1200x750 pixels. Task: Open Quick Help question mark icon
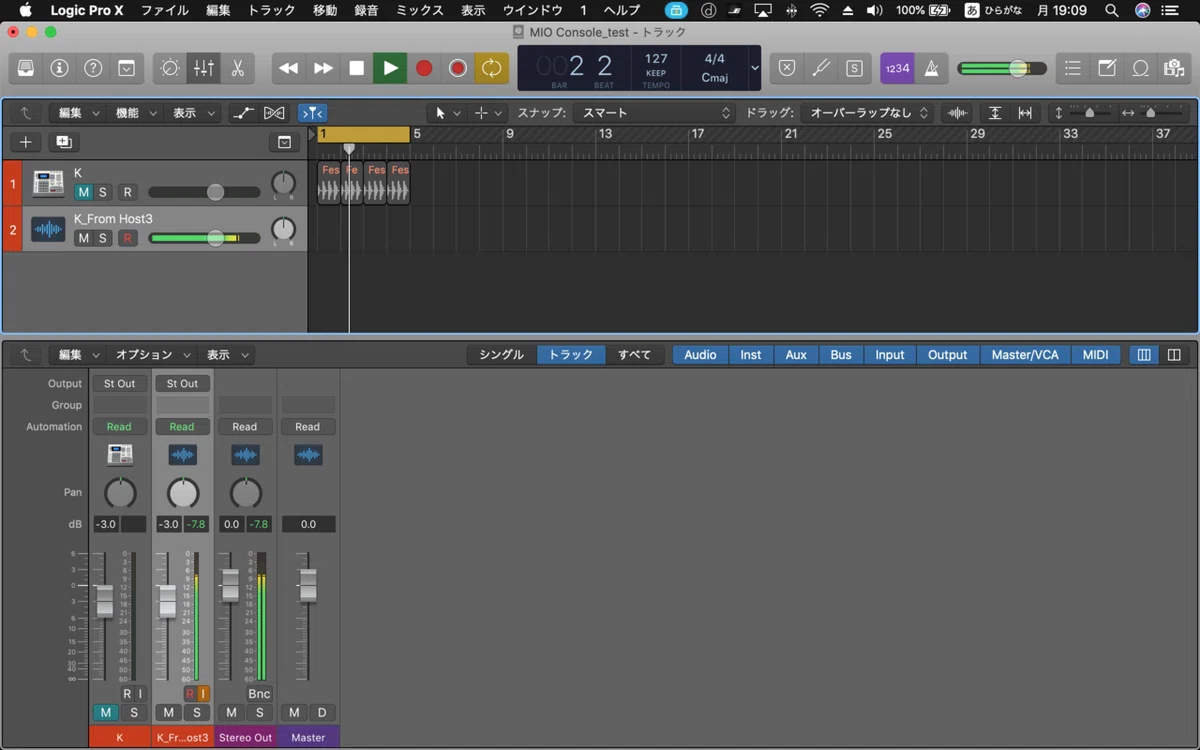(93, 68)
